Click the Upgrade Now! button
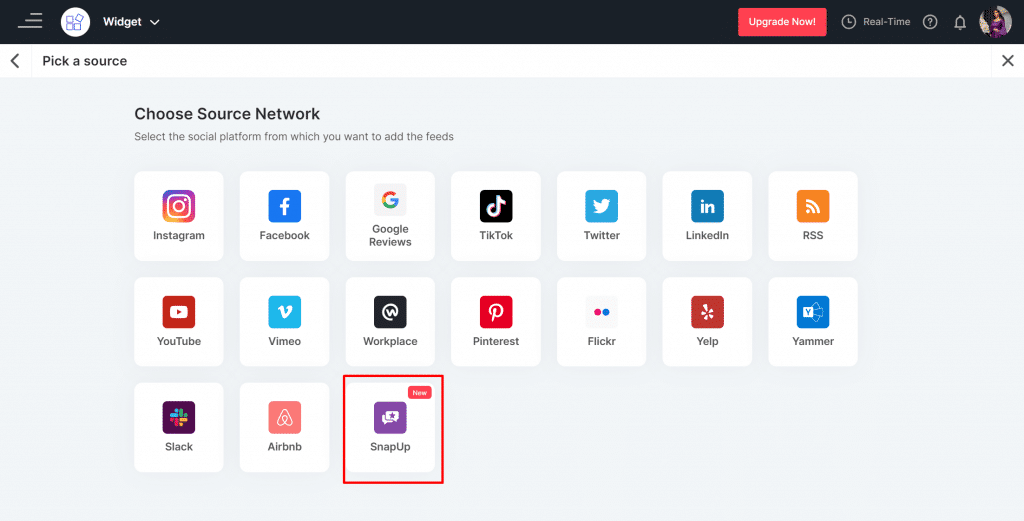Viewport: 1024px width, 521px height. coord(782,22)
